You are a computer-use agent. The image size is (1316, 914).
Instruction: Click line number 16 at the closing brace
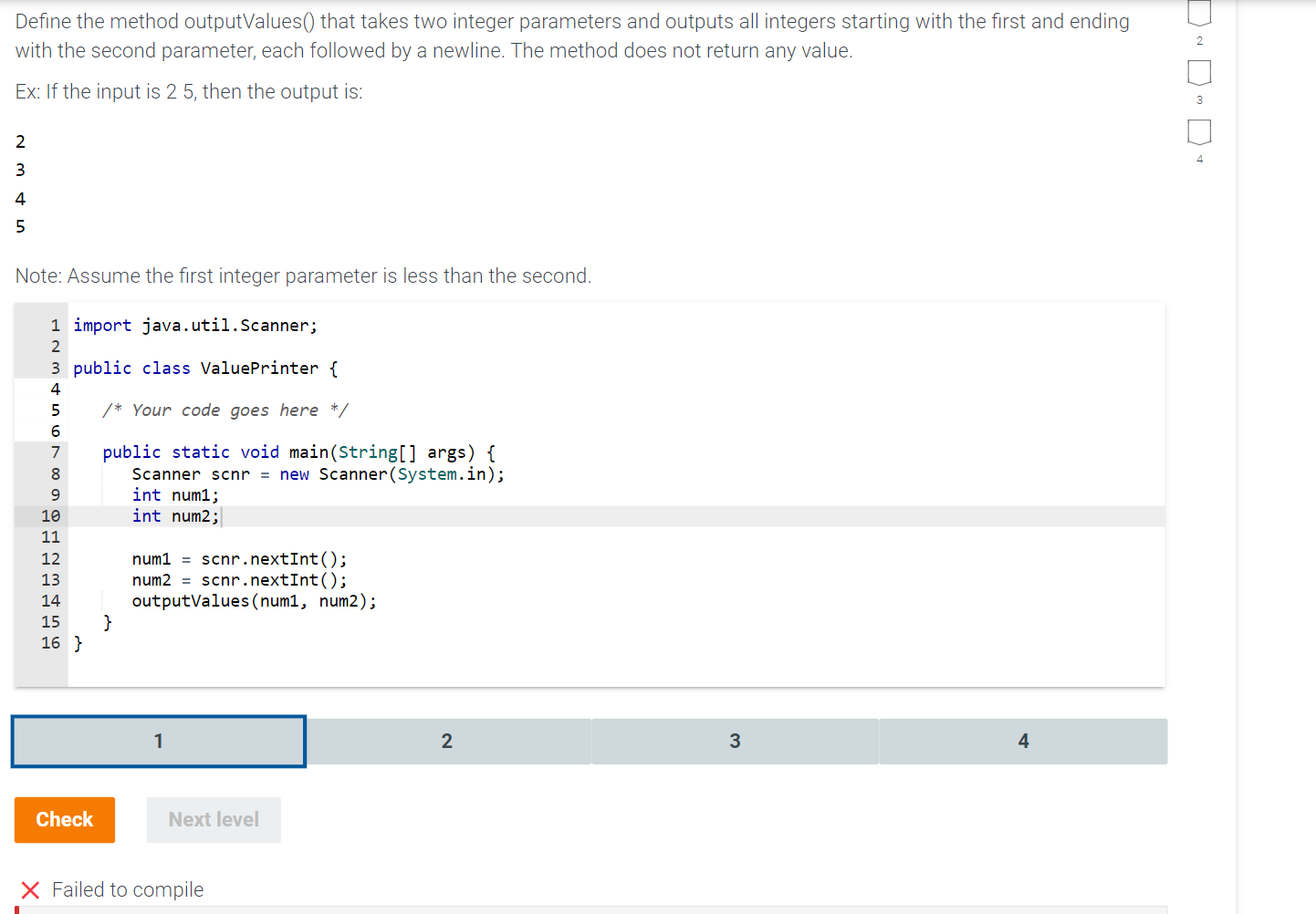[50, 643]
